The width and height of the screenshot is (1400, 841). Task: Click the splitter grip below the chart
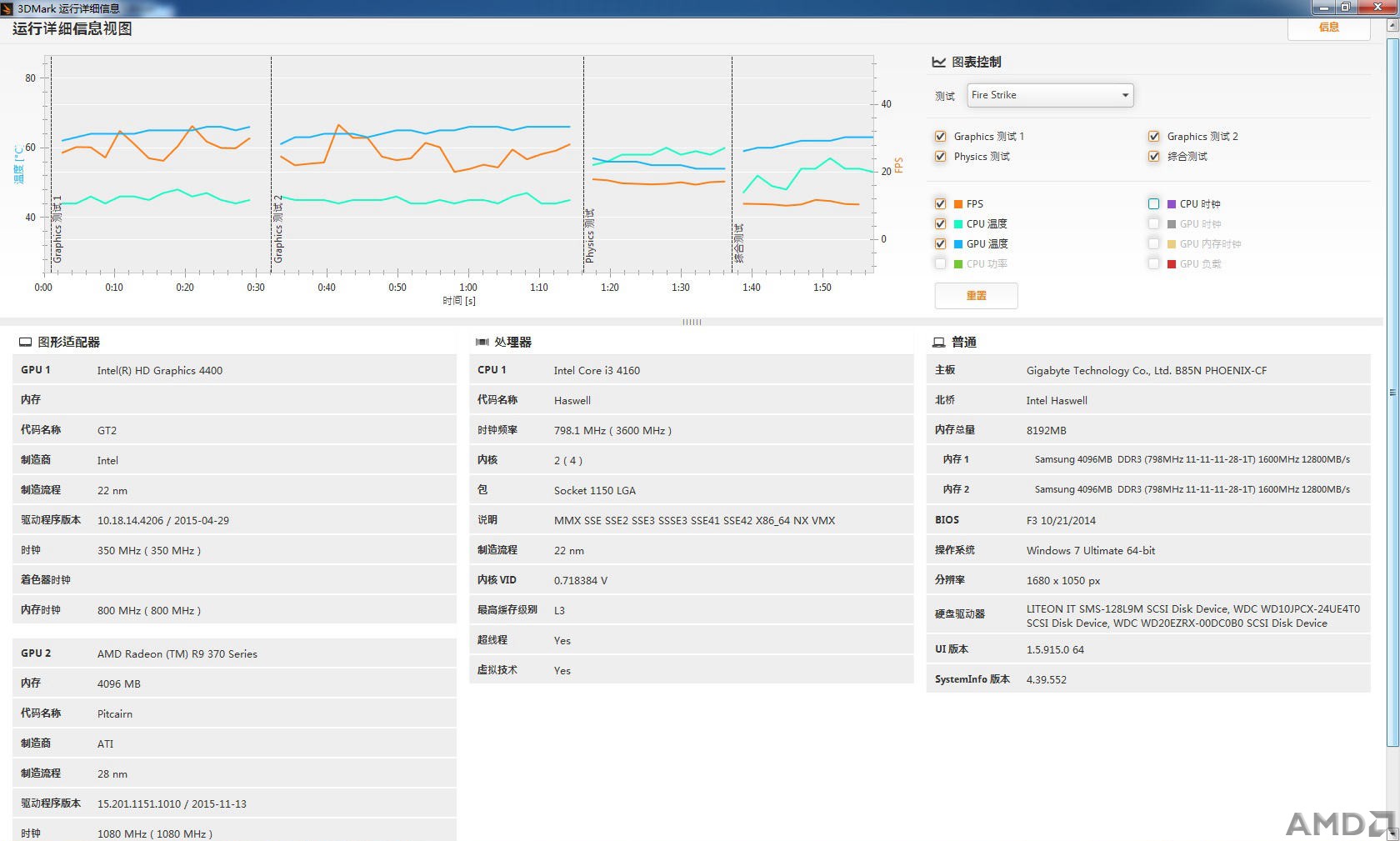(x=692, y=322)
